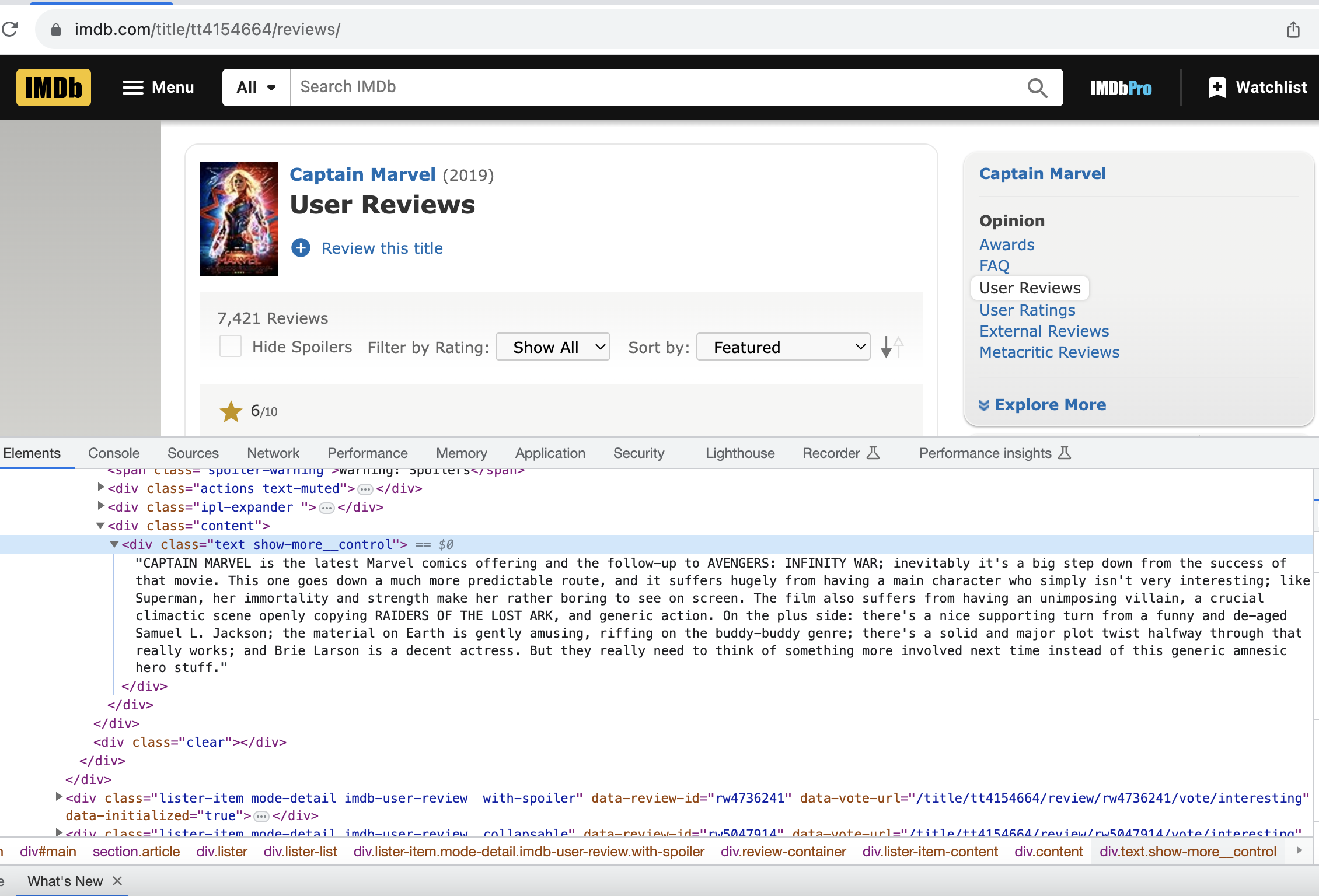Expand lister-item node with rw4736241
The width and height of the screenshot is (1319, 896).
tap(59, 797)
